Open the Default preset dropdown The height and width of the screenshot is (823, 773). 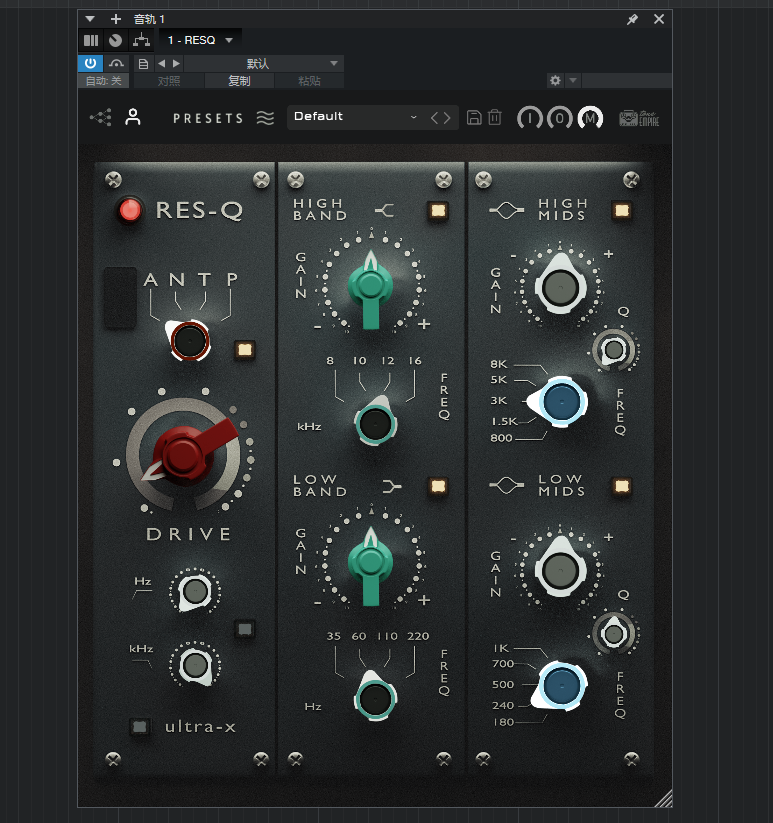(356, 117)
